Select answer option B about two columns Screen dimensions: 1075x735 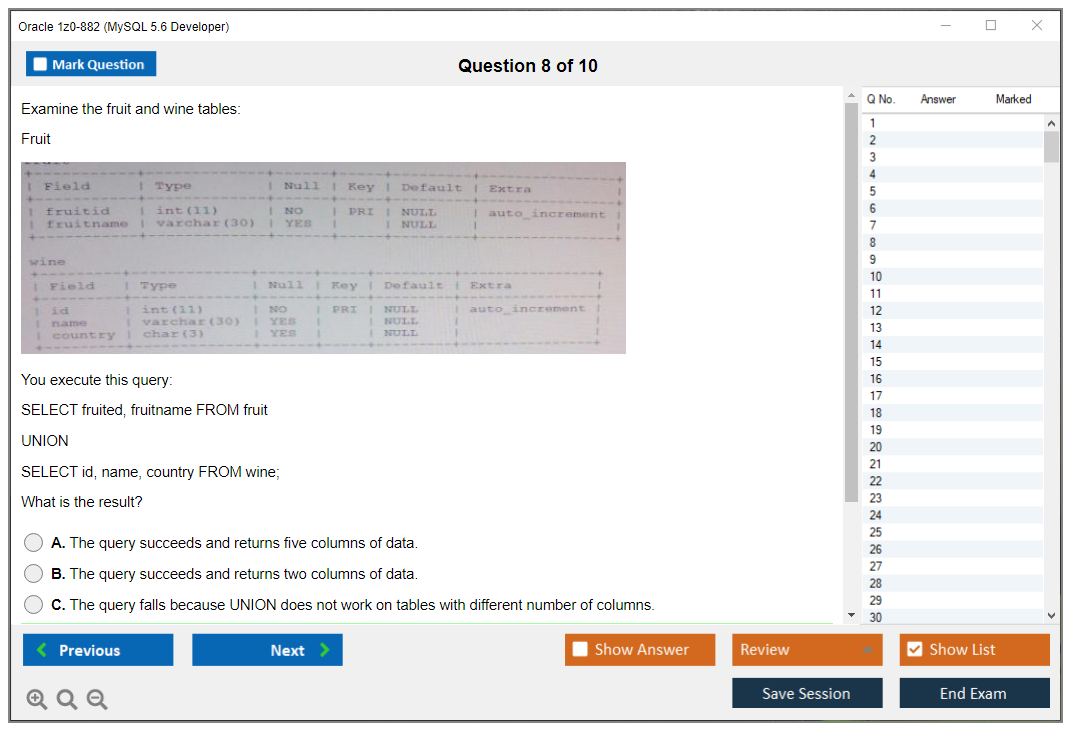click(x=33, y=573)
